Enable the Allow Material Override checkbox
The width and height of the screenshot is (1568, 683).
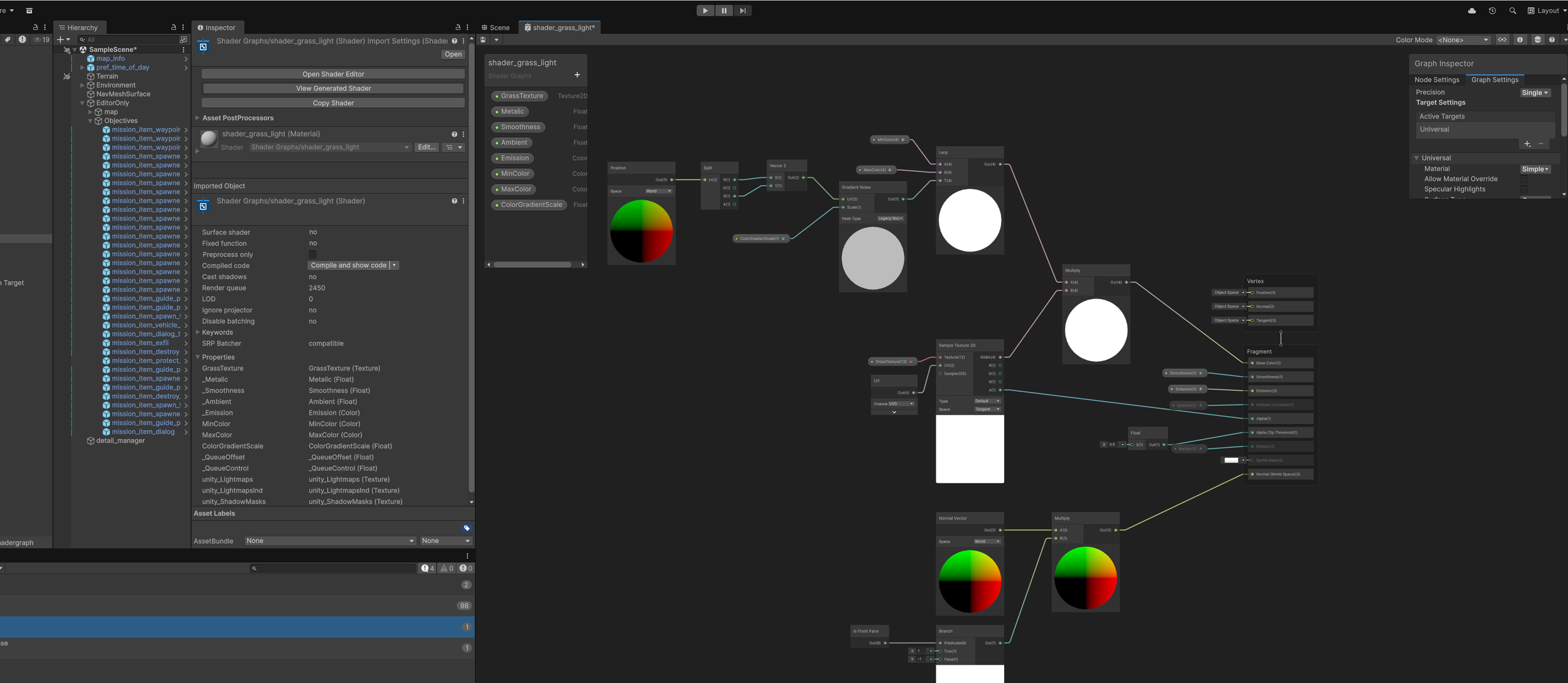pyautogui.click(x=1524, y=179)
